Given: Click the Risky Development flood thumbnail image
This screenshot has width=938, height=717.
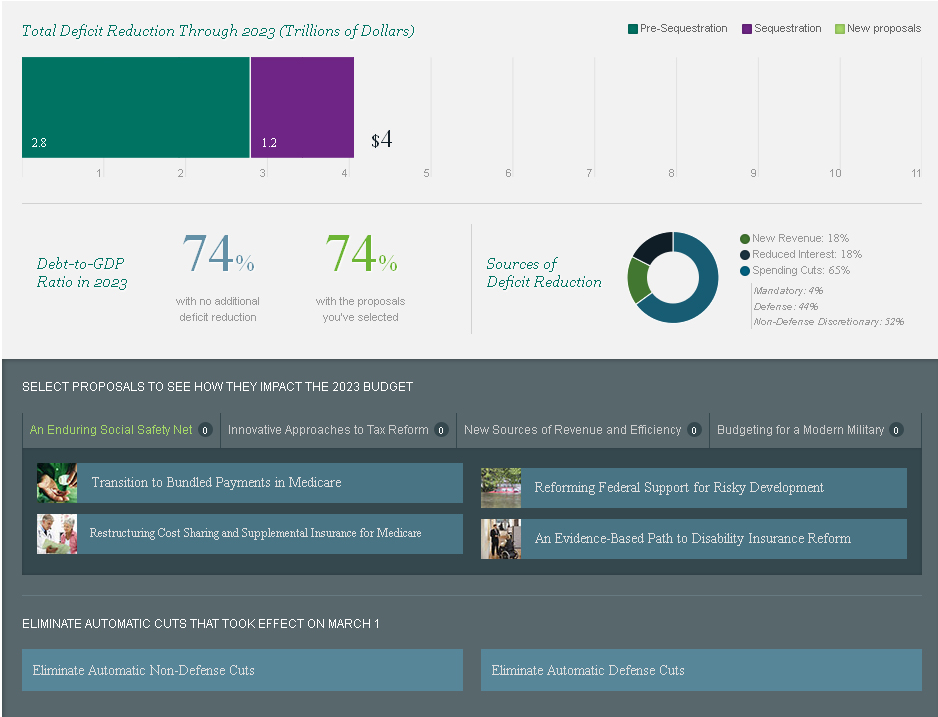Looking at the screenshot, I should point(500,488).
